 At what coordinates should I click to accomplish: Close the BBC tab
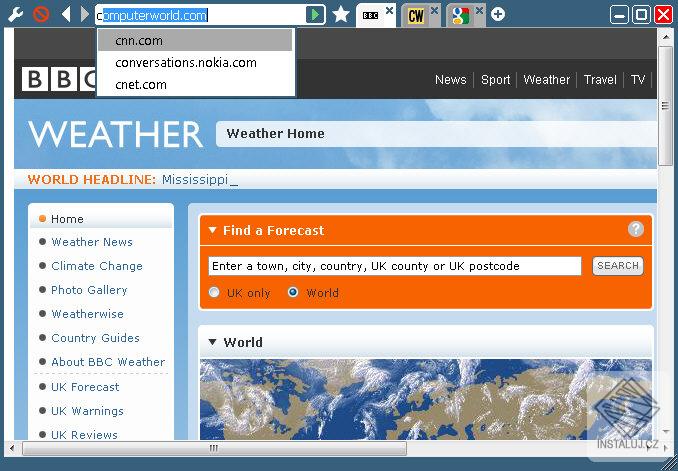click(390, 10)
